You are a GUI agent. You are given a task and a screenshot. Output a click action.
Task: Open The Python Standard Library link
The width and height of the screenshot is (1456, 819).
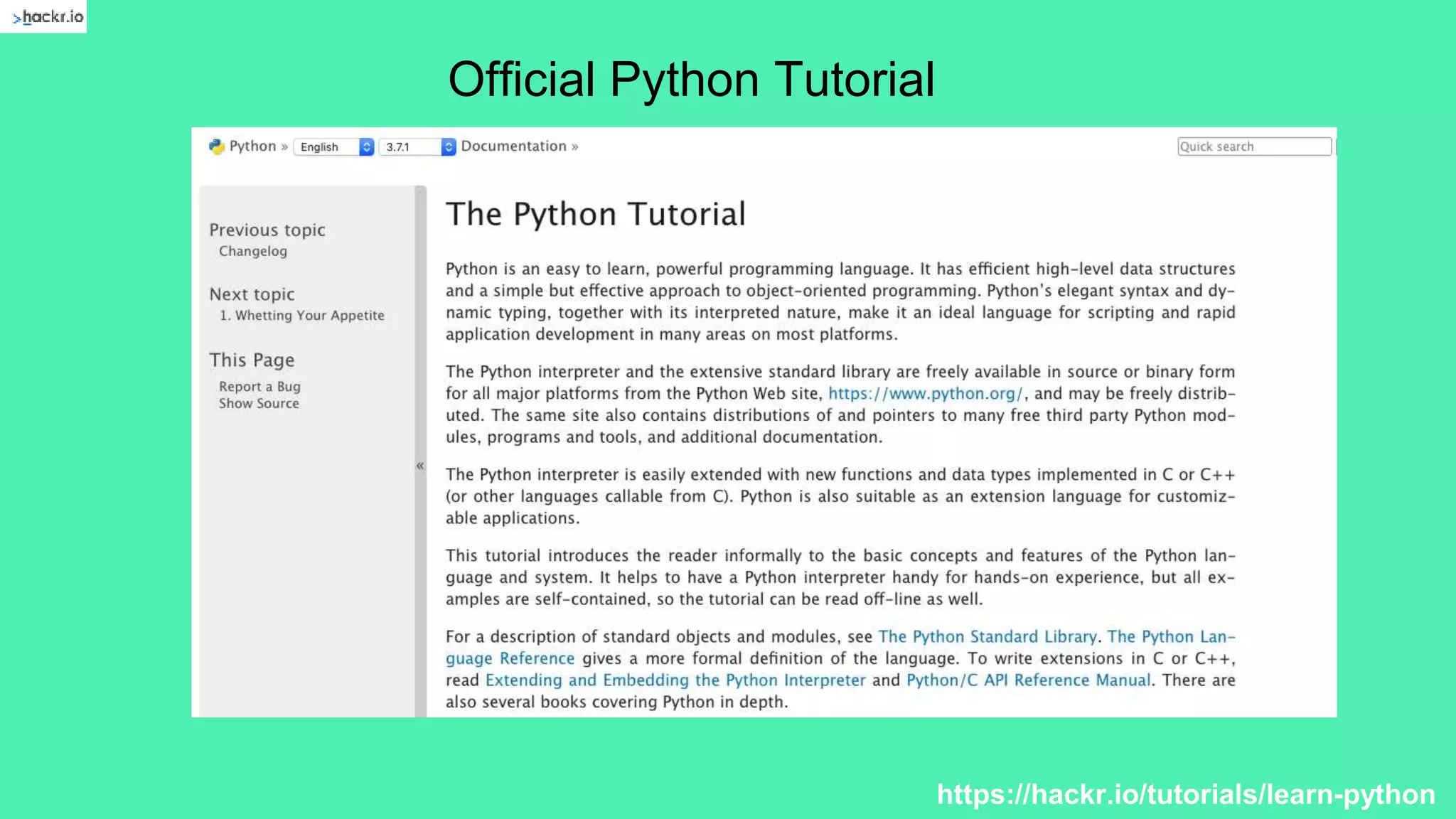click(987, 636)
